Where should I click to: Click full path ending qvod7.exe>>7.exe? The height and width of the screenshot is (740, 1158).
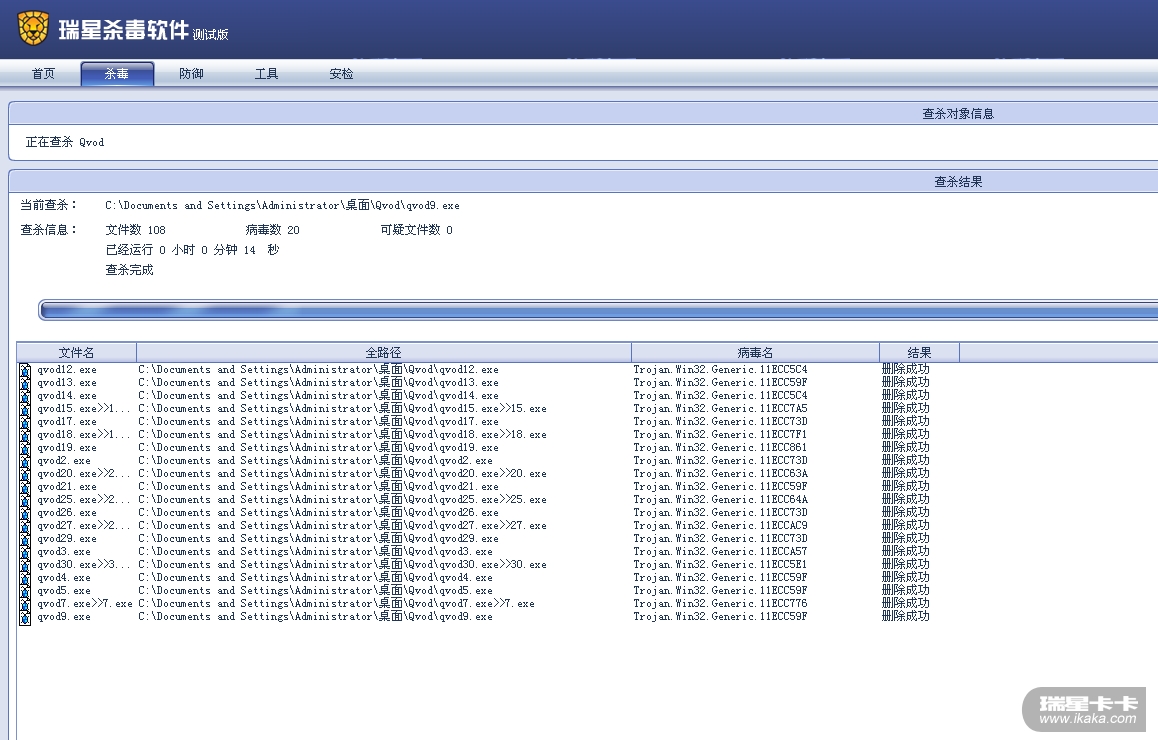pos(336,604)
